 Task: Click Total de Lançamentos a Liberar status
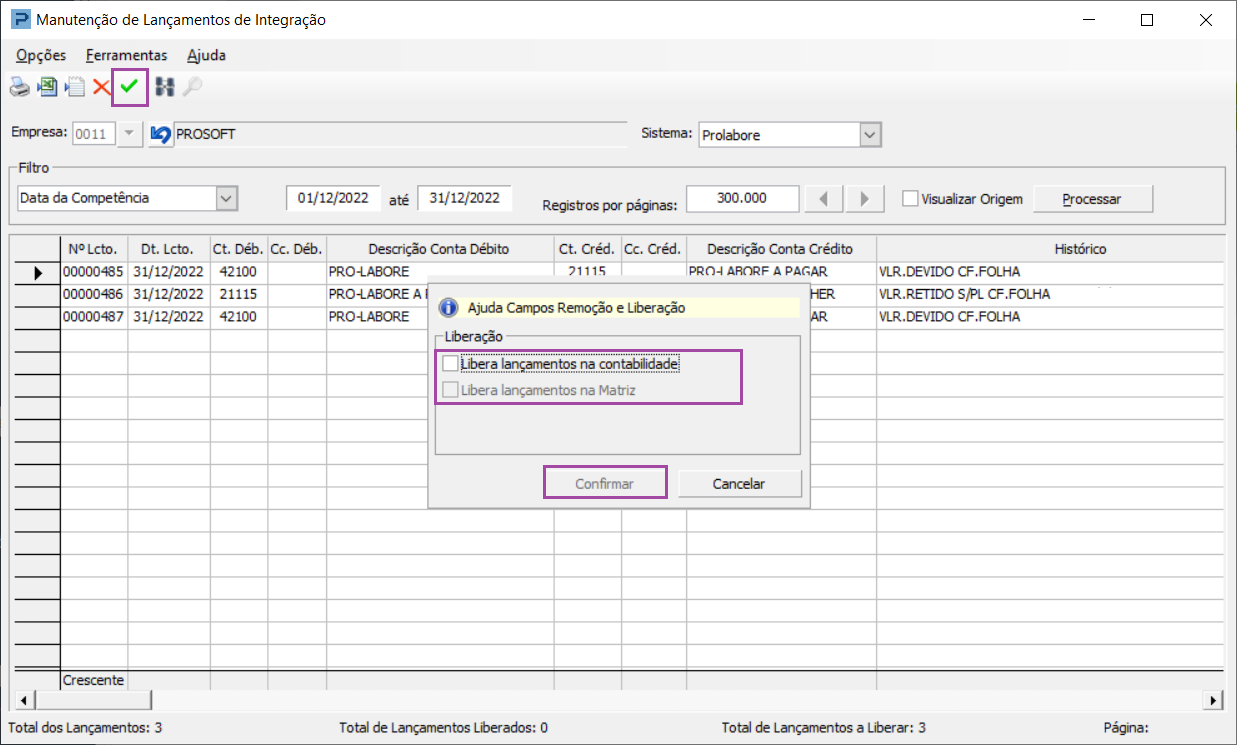[823, 728]
